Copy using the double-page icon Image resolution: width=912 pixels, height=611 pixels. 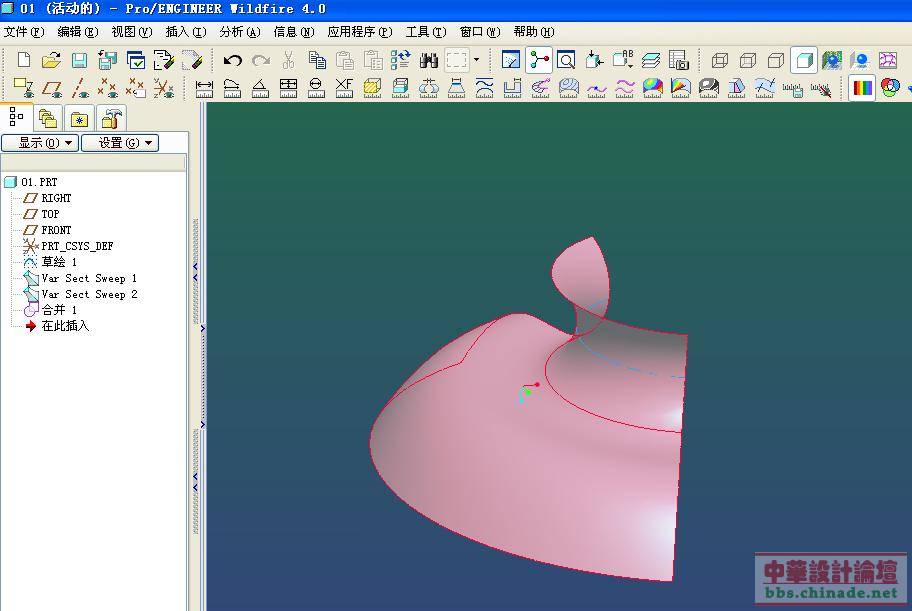316,60
